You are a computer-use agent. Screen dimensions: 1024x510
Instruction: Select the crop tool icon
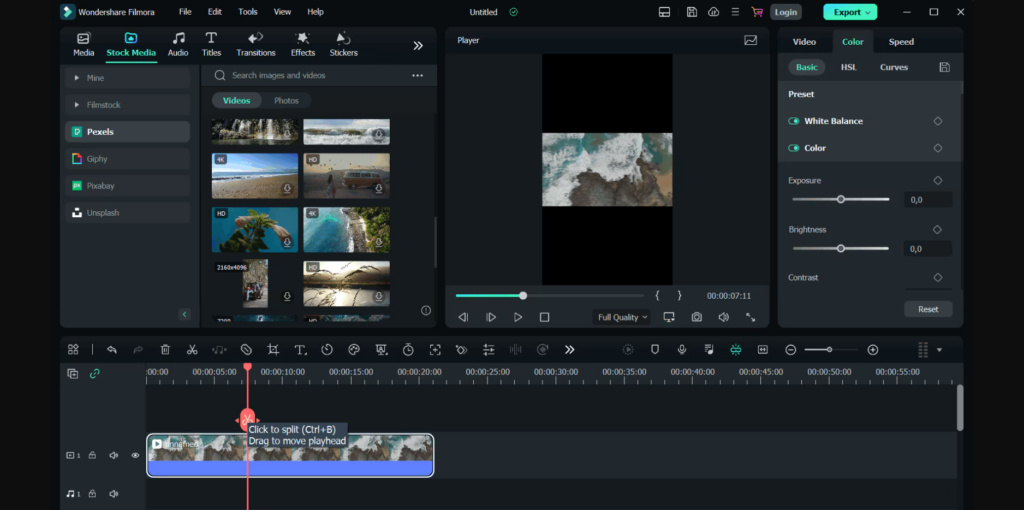[273, 350]
